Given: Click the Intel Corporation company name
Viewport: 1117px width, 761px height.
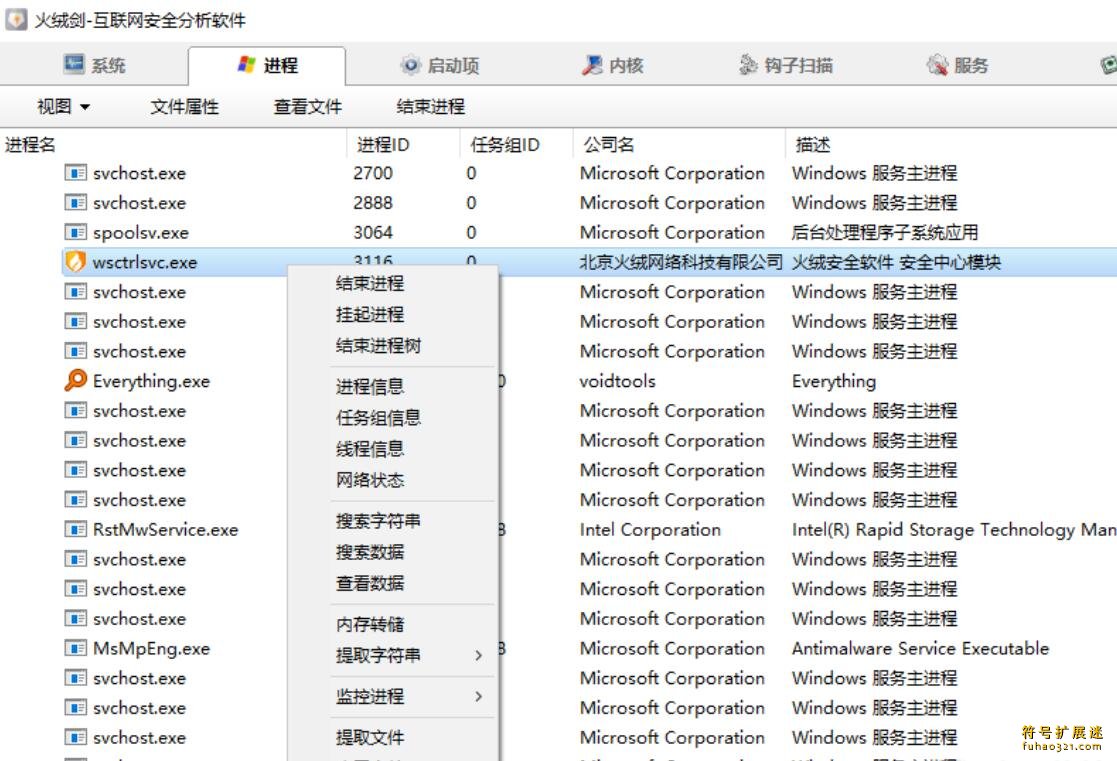Looking at the screenshot, I should (x=650, y=530).
